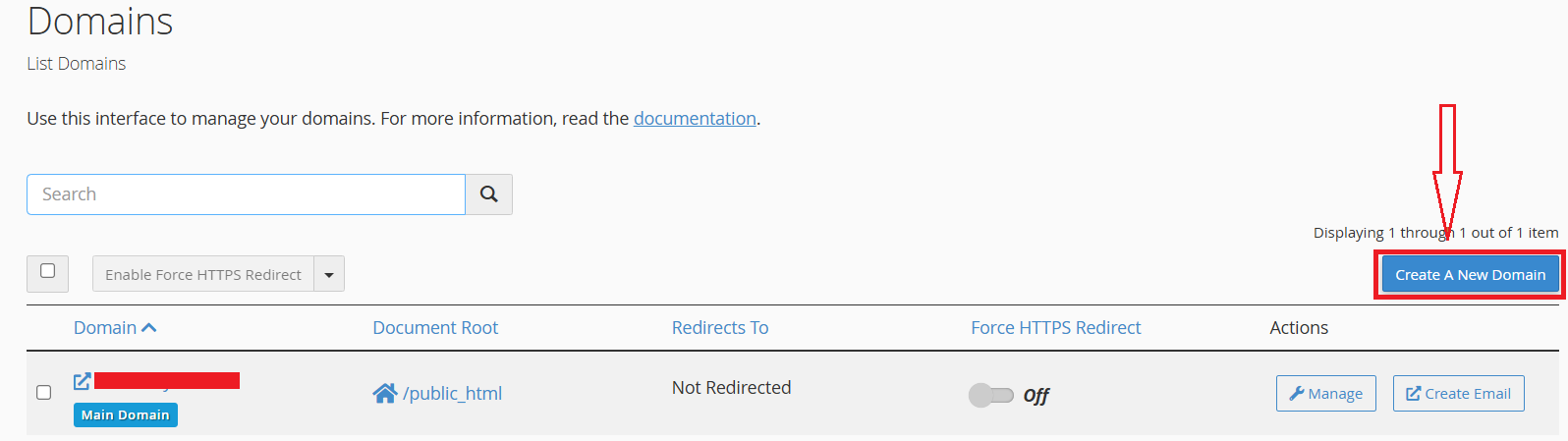Open main domain external link icon
The height and width of the screenshot is (441, 1568).
pyautogui.click(x=83, y=381)
